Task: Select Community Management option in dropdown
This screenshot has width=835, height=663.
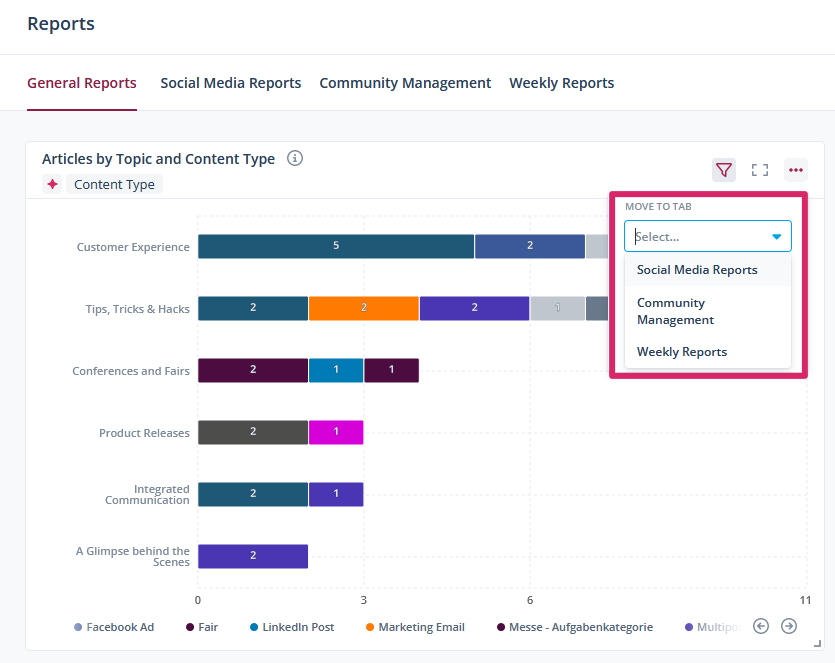Action: point(675,311)
